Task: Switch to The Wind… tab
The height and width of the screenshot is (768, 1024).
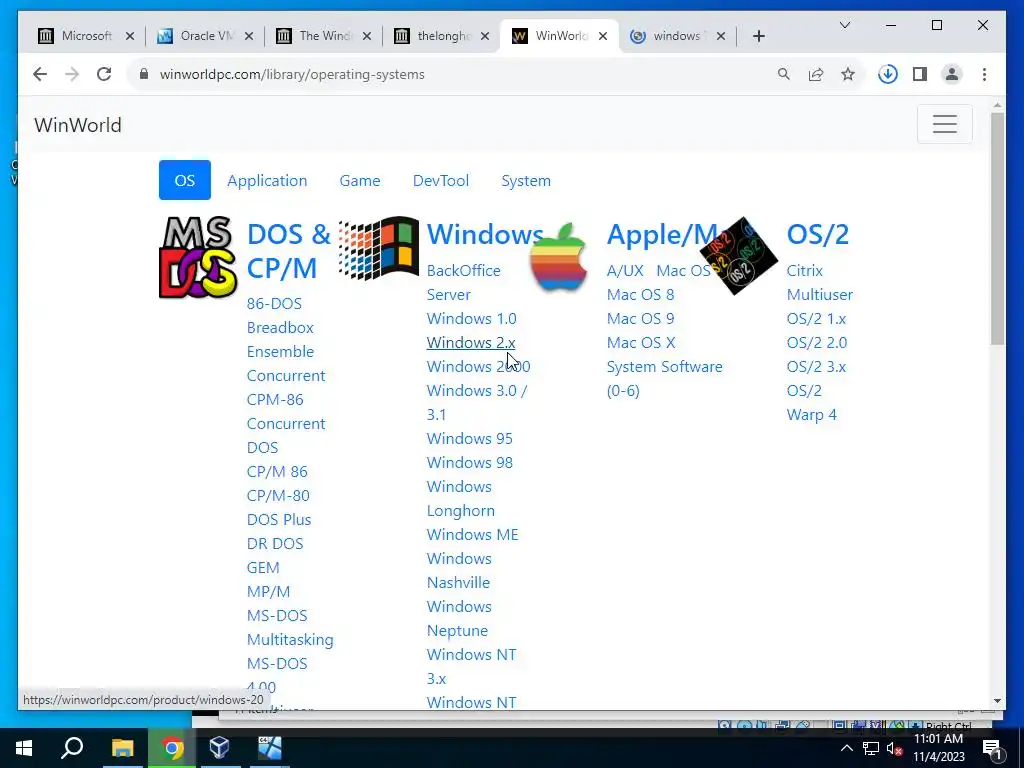Action: [x=325, y=36]
